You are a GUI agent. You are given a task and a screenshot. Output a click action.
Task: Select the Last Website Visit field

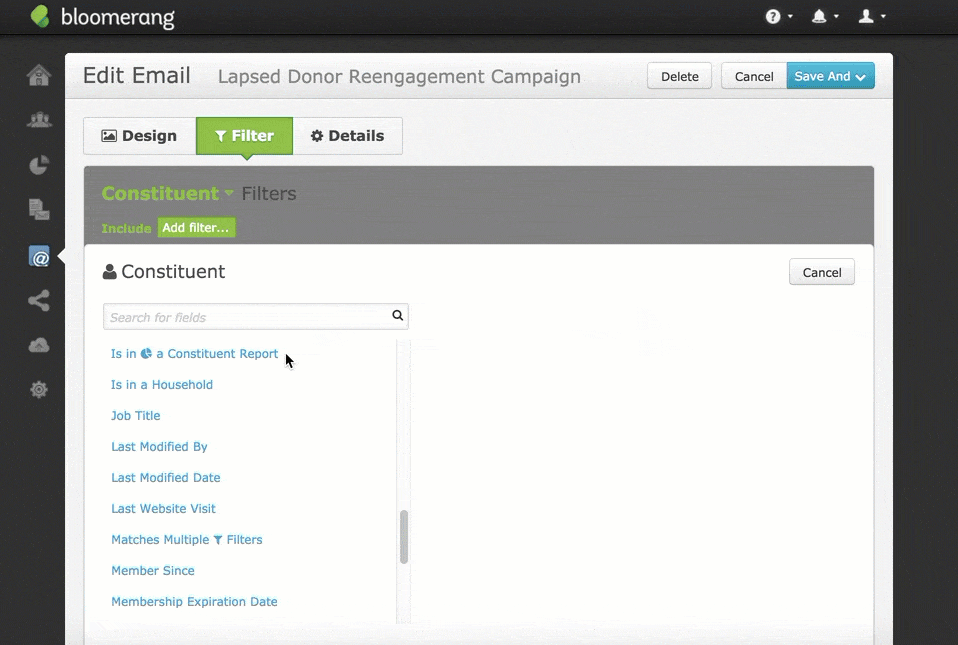tap(163, 509)
